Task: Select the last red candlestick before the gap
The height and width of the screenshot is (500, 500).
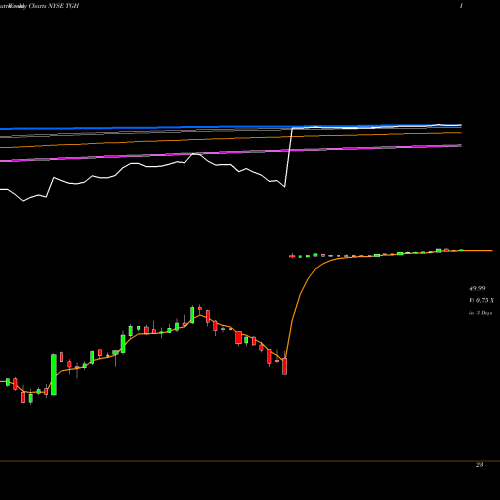Action: [284, 366]
